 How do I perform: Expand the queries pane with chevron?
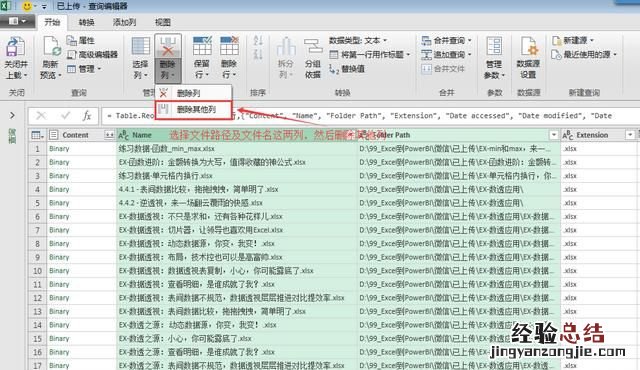12,116
